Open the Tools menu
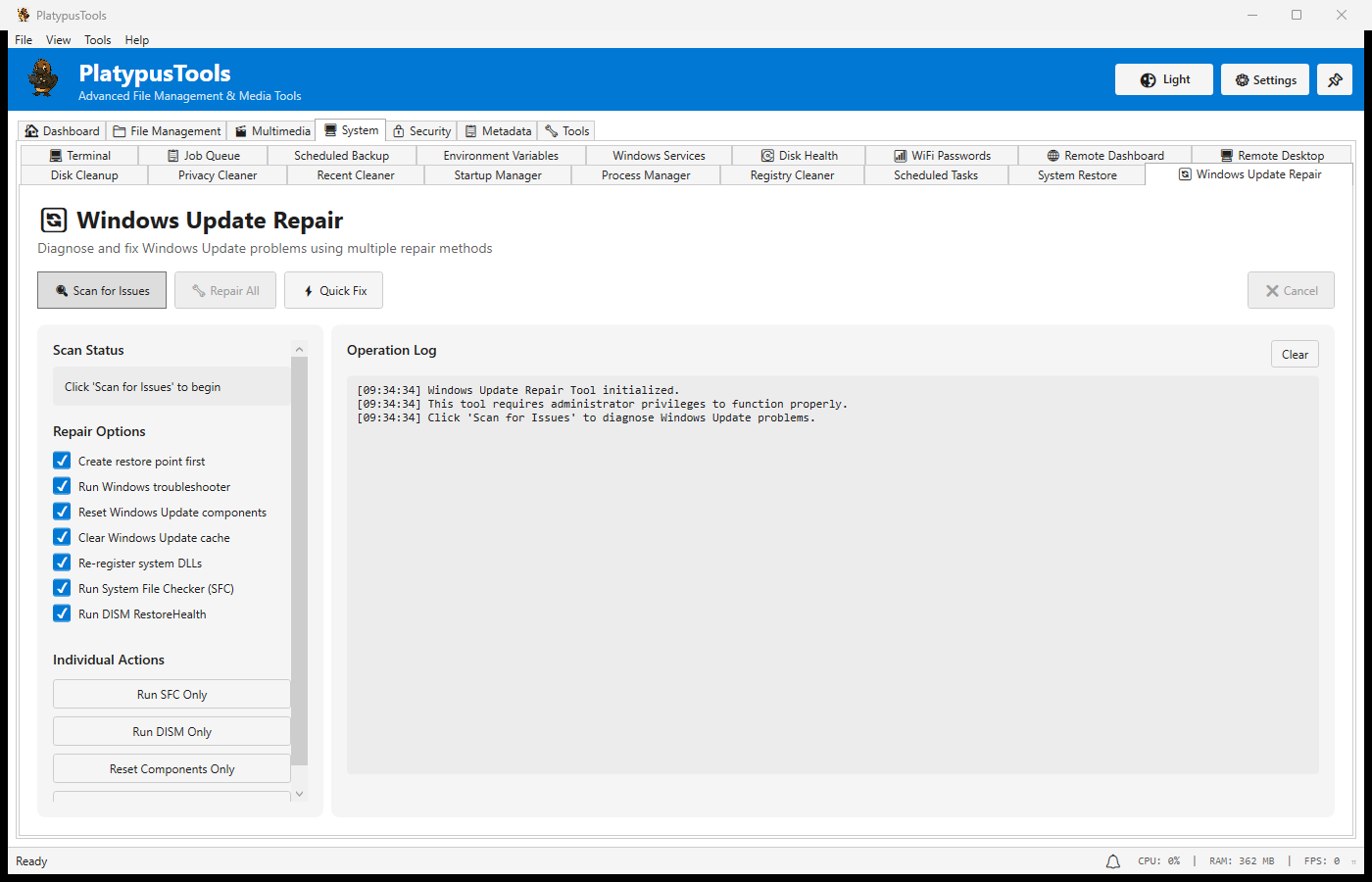This screenshot has height=882, width=1372. point(97,39)
